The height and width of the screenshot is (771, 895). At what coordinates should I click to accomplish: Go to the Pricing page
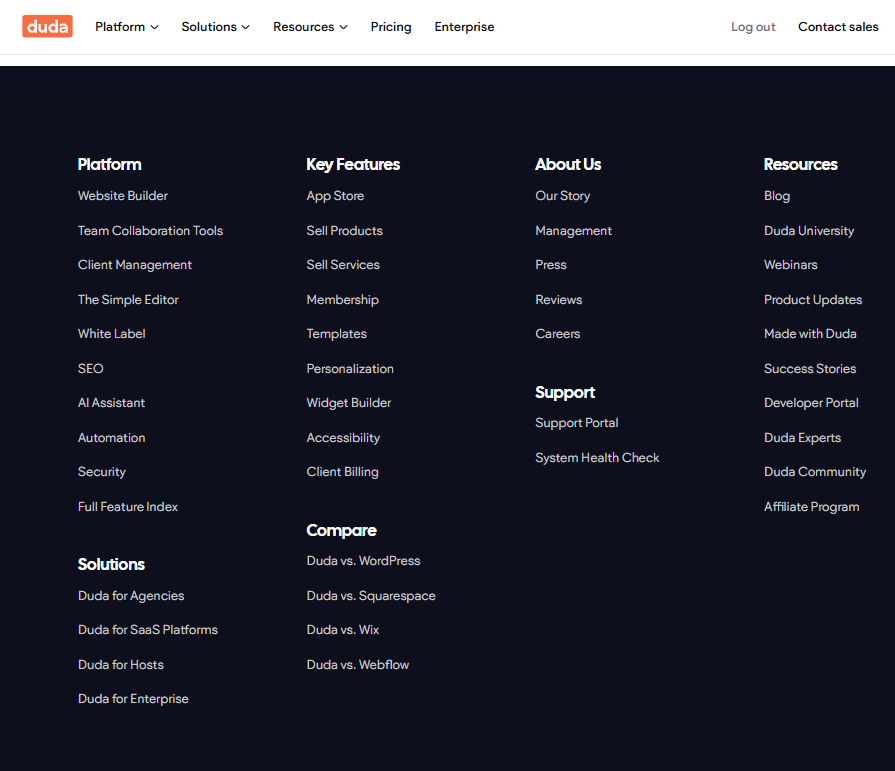pos(391,27)
